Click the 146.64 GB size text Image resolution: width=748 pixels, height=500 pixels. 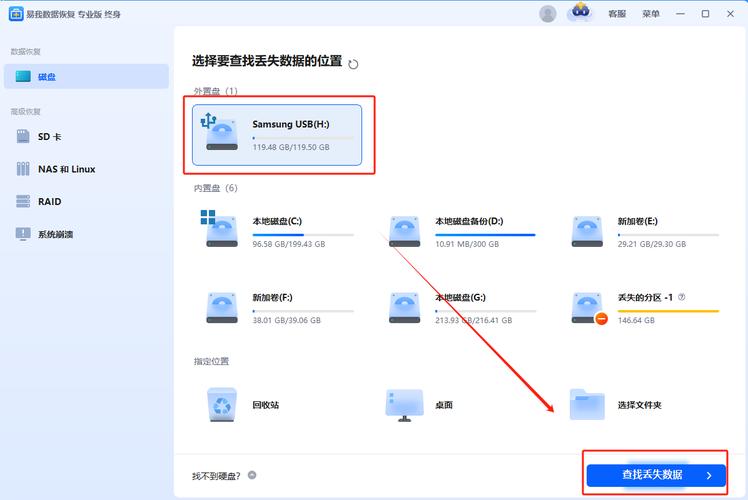pyautogui.click(x=636, y=321)
